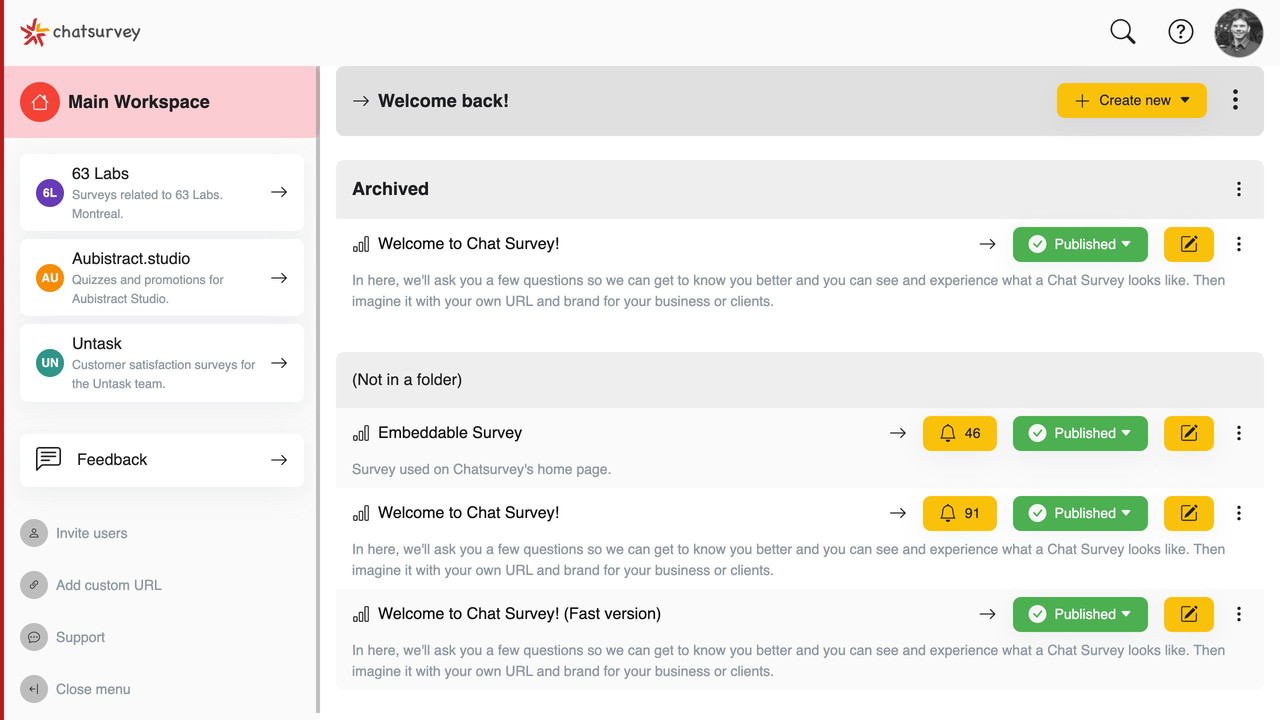Click the edit icon for Fast version survey
Image resolution: width=1280 pixels, height=720 pixels.
(1189, 614)
